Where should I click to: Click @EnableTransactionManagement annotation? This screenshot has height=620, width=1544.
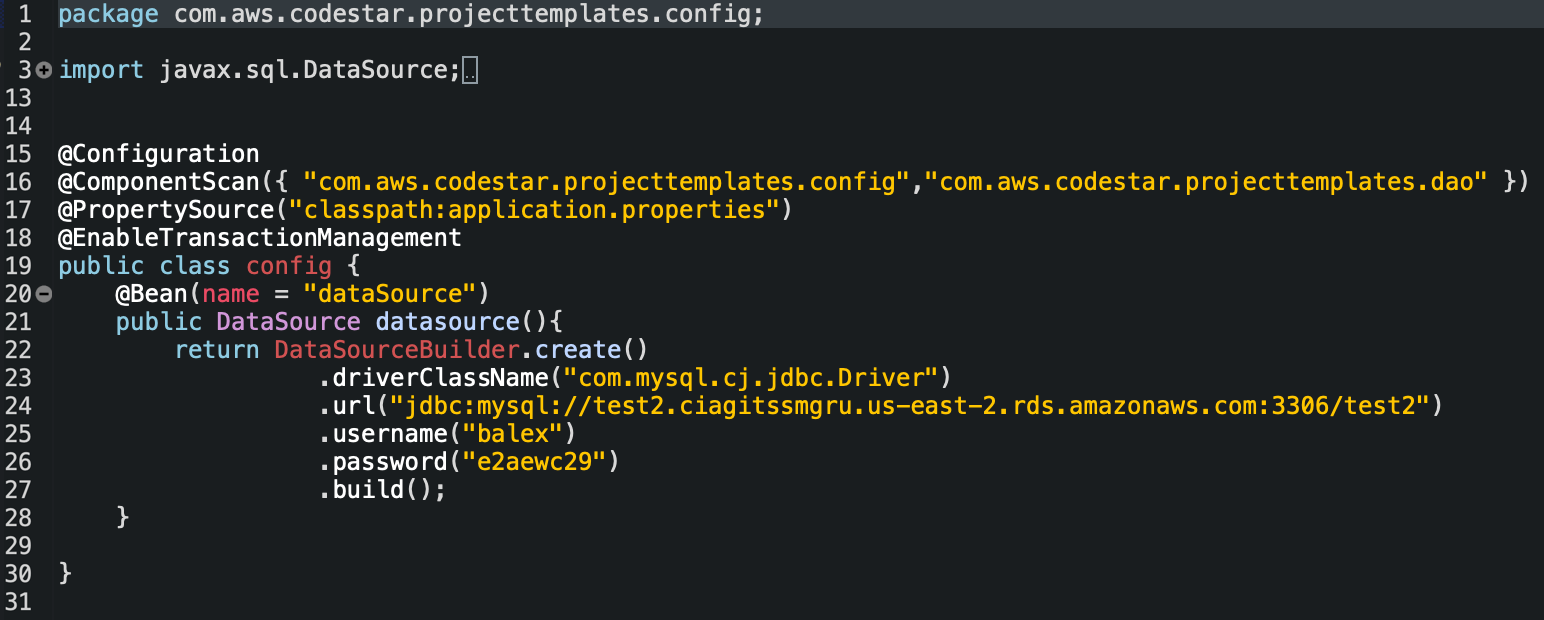point(260,238)
